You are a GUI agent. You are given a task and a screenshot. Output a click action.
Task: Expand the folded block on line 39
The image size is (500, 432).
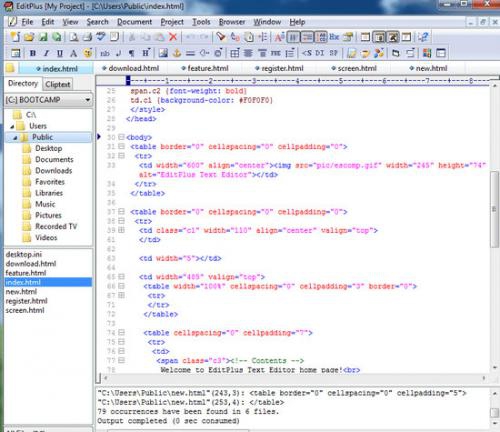(121, 230)
